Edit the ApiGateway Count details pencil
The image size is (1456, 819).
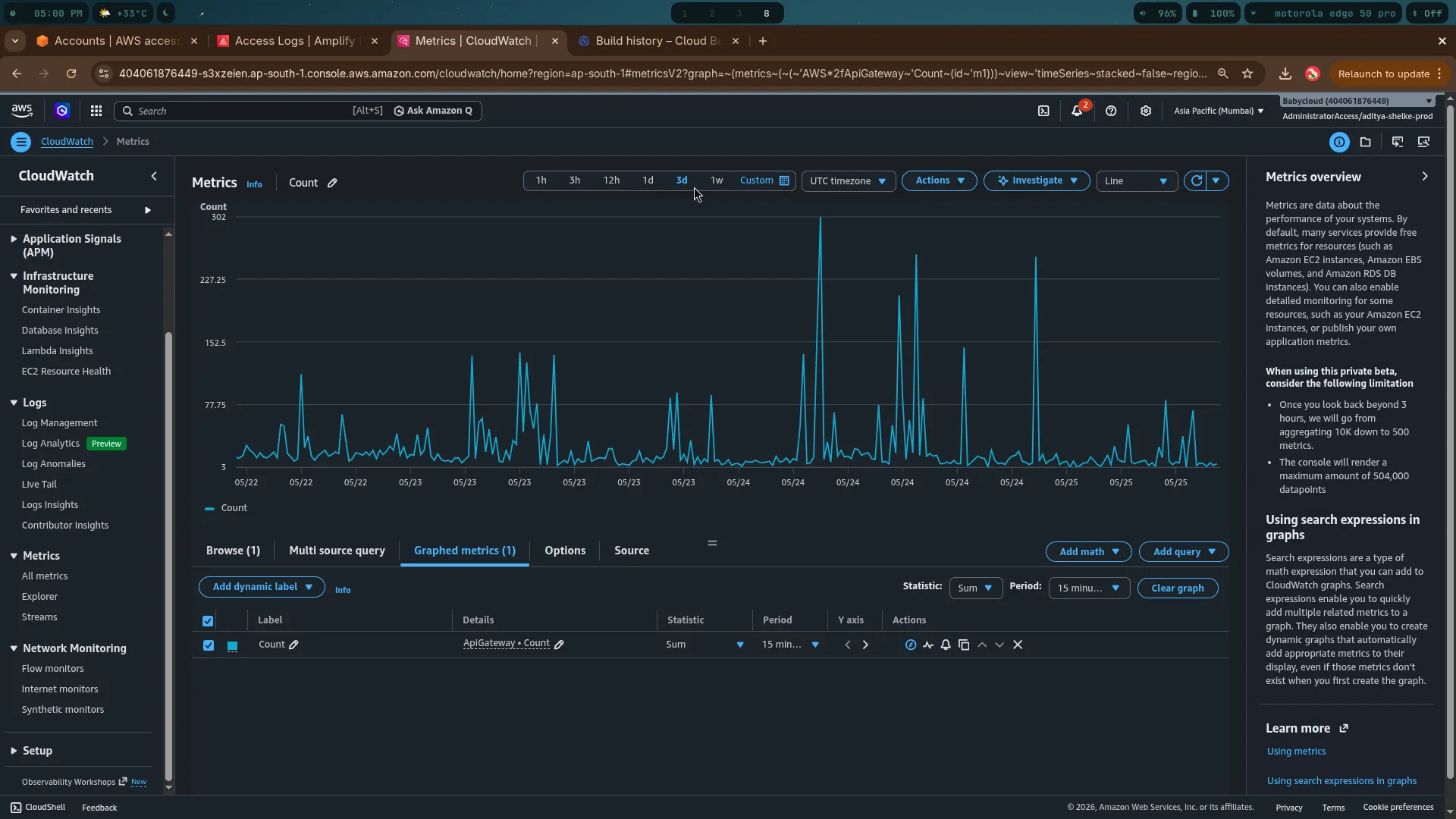click(559, 645)
